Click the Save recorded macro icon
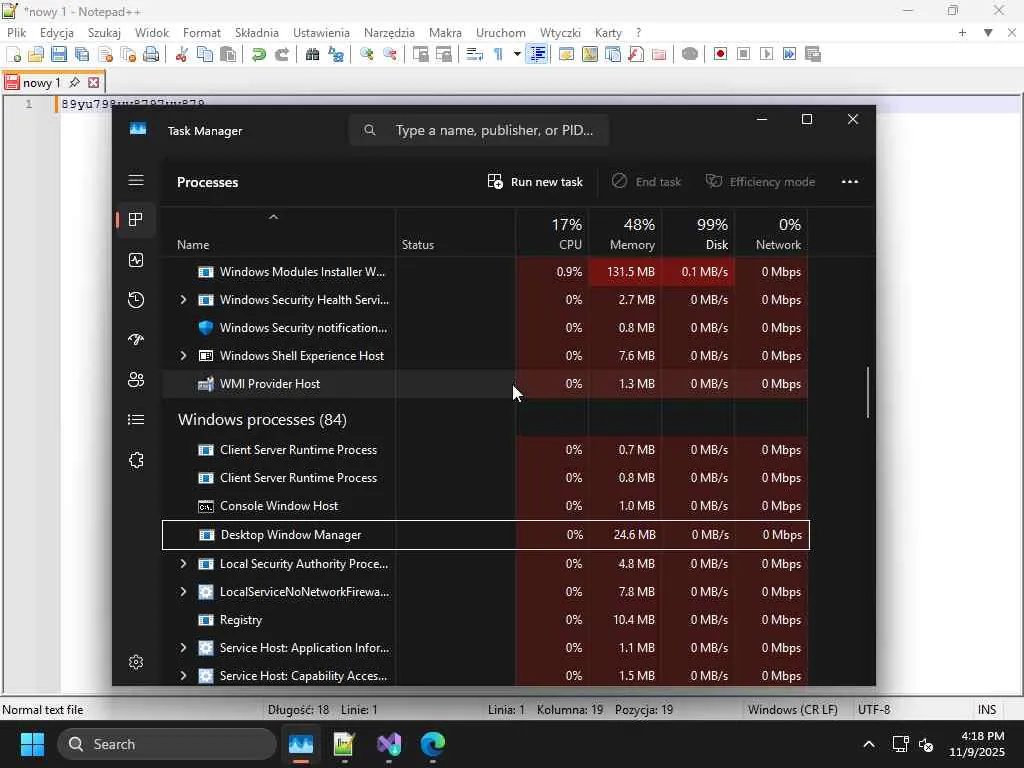1024x768 pixels. (813, 54)
